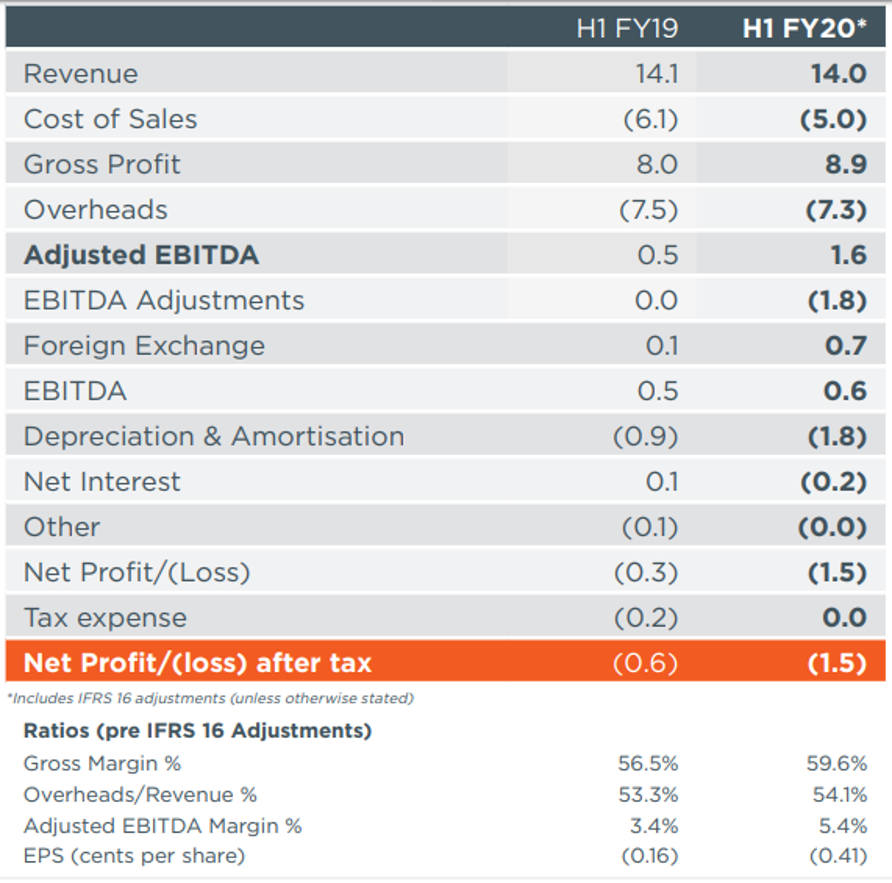
Task: Click the Overheads row label
Action: tap(95, 210)
